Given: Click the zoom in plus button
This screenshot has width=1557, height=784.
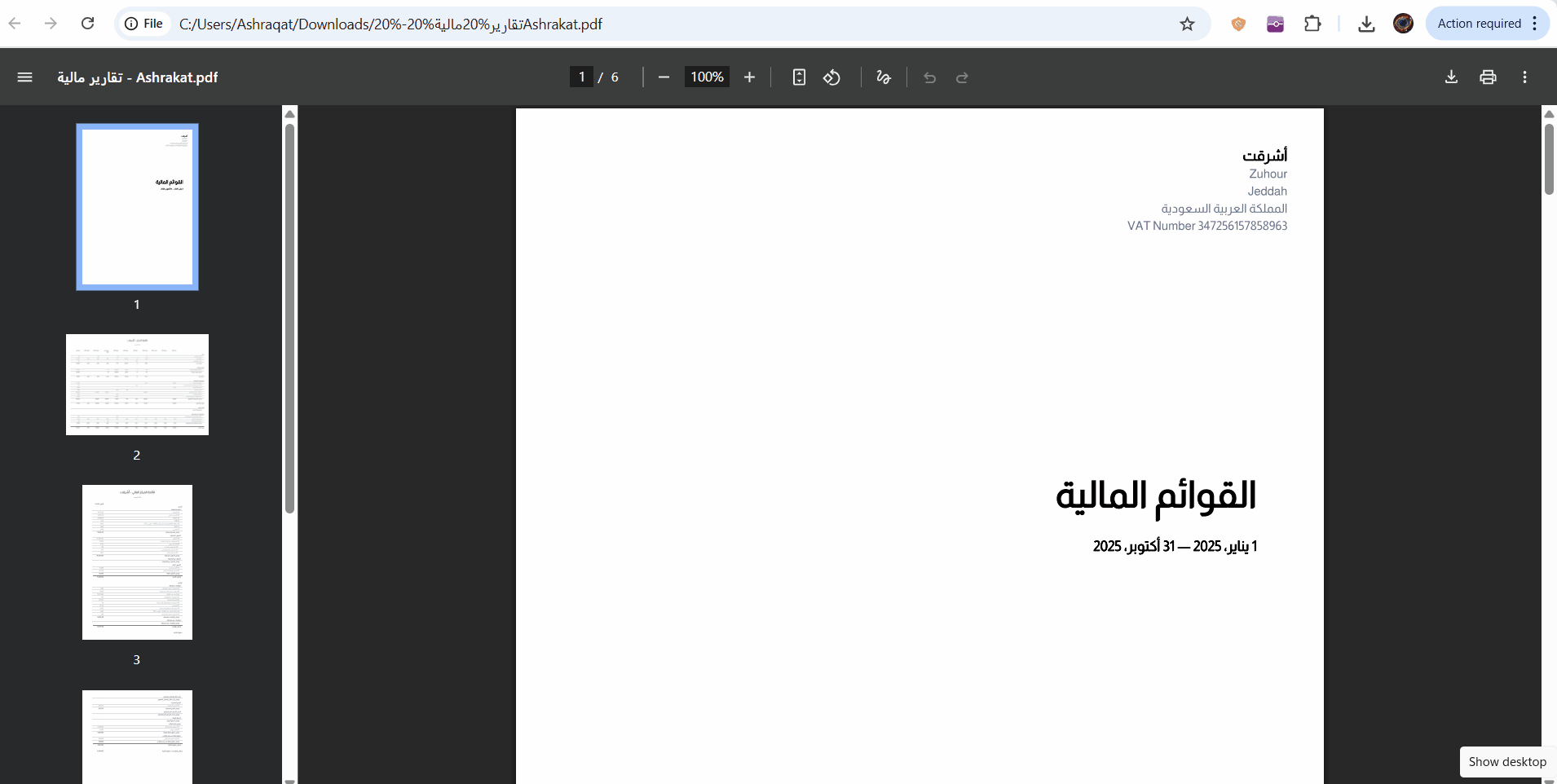Looking at the screenshot, I should tap(749, 77).
